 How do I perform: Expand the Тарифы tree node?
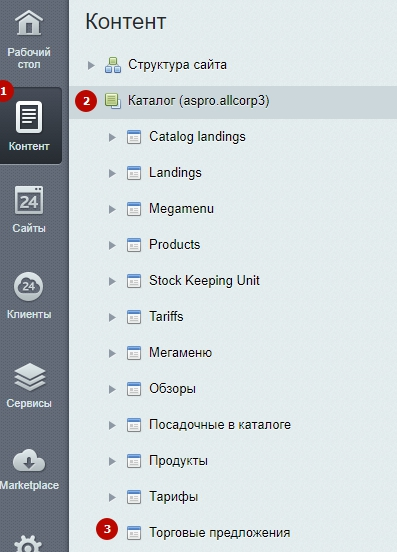coord(112,497)
